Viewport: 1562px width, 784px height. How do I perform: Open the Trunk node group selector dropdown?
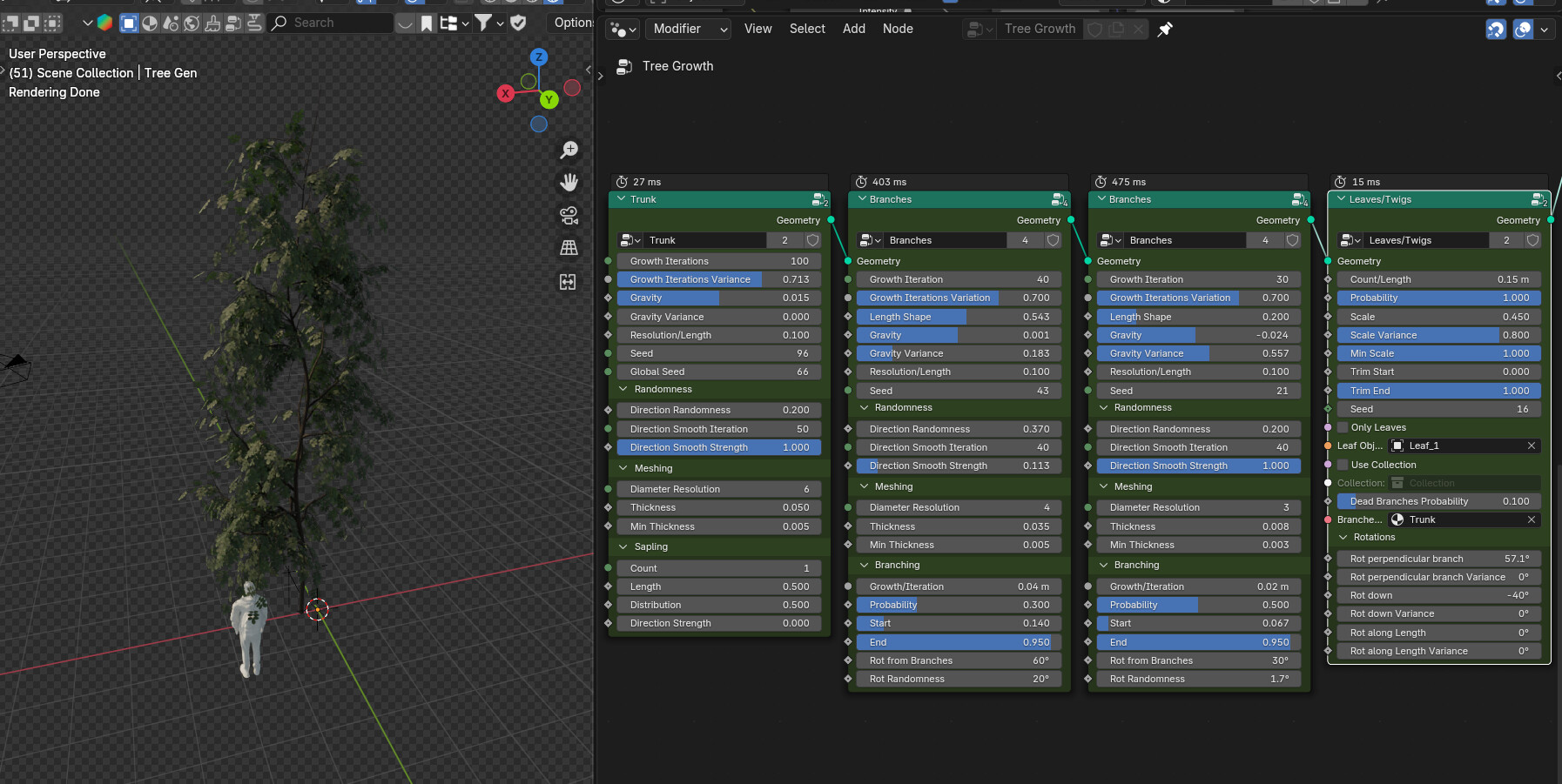pos(630,240)
